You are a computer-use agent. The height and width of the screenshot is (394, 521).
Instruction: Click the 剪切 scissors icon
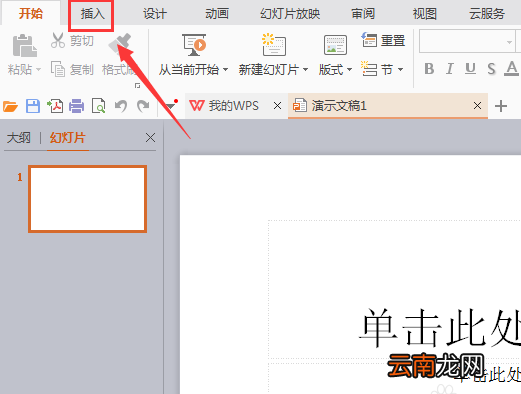(58, 40)
